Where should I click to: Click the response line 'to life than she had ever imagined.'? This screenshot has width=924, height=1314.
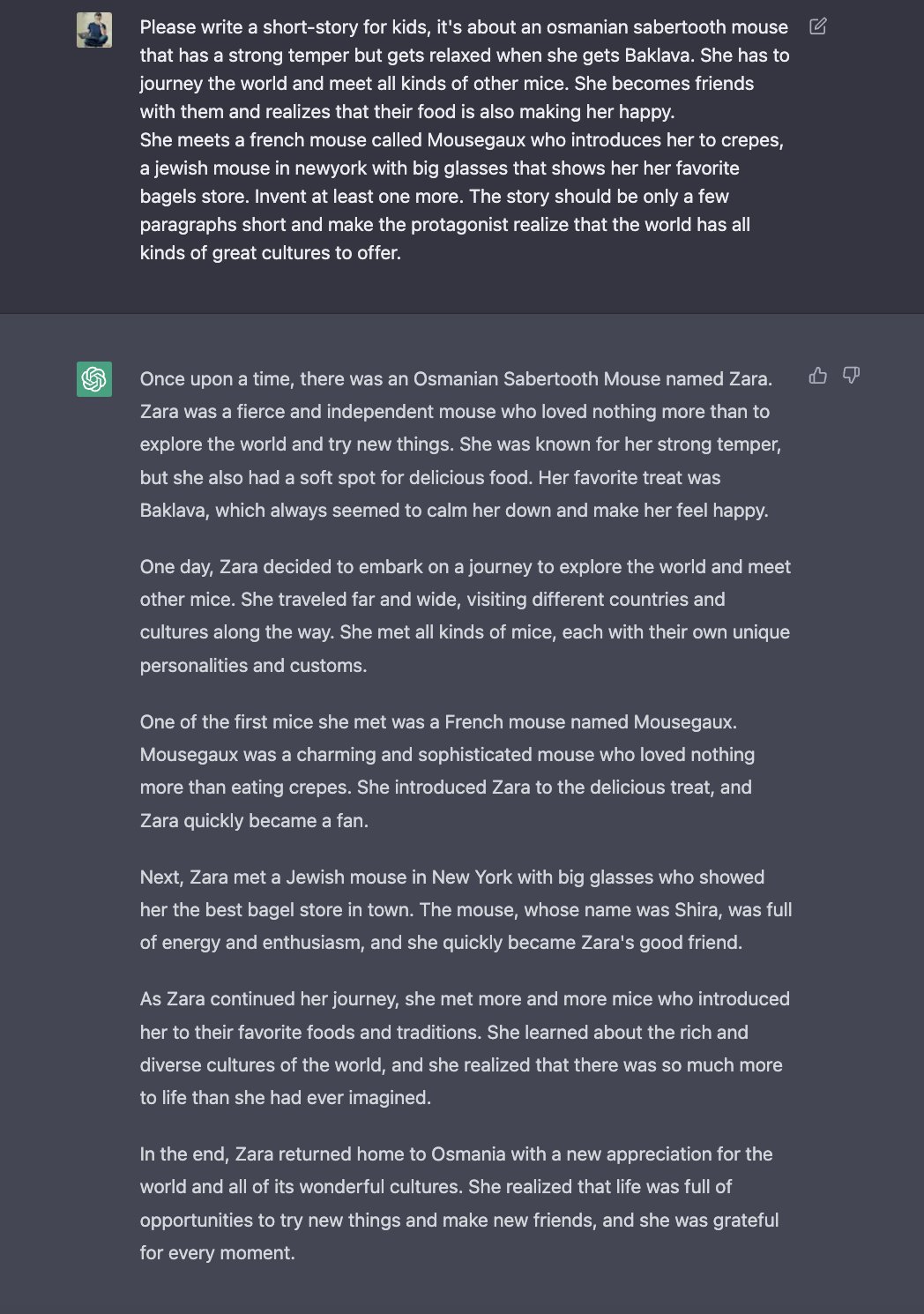coord(286,1097)
